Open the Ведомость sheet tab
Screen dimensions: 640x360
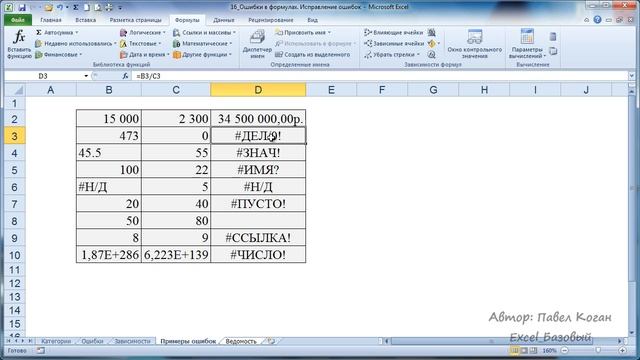click(x=241, y=341)
